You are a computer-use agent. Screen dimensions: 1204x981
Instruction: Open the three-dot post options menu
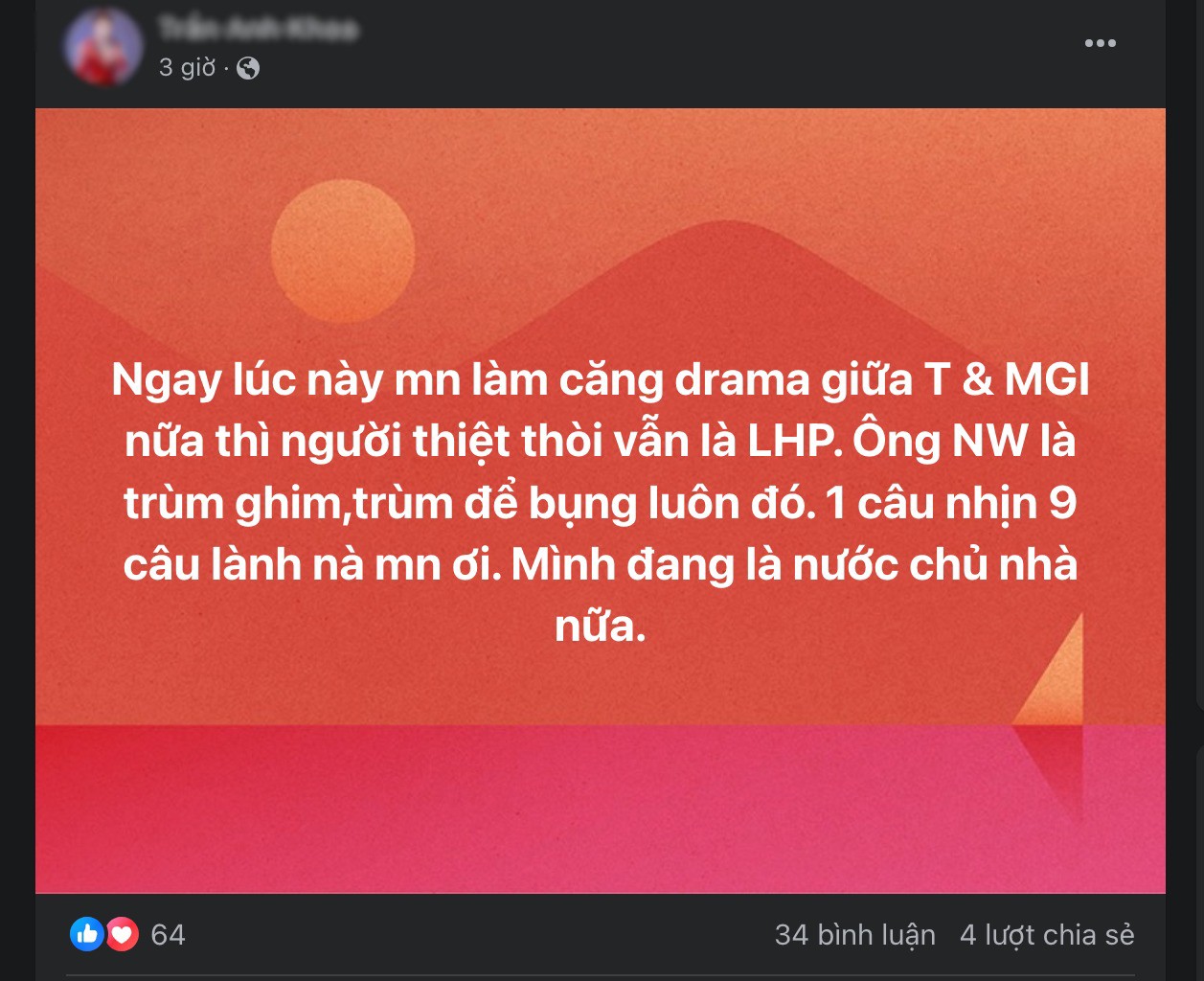(x=1100, y=43)
